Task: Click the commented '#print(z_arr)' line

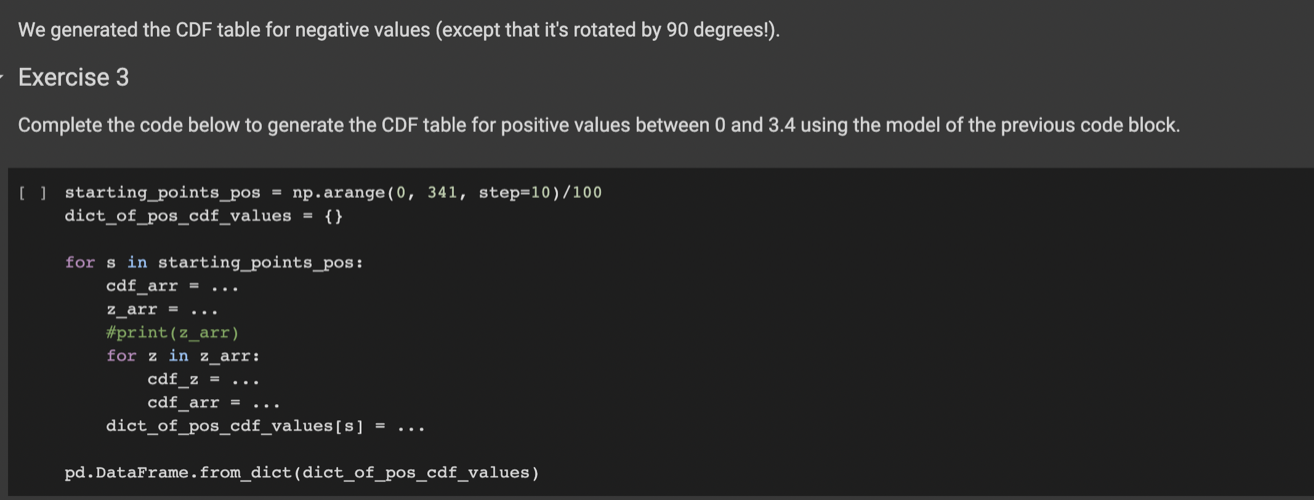Action: [x=173, y=333]
